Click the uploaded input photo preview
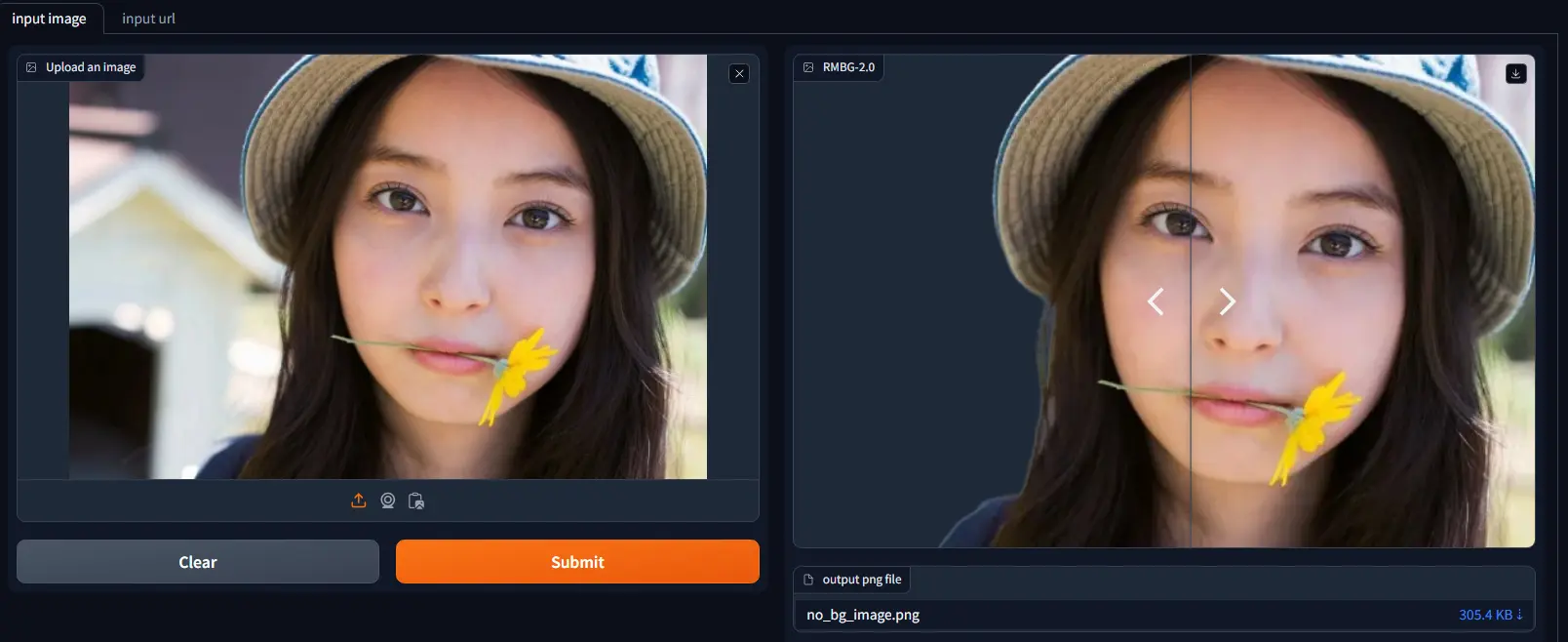This screenshot has height=642, width=1568. [388, 266]
